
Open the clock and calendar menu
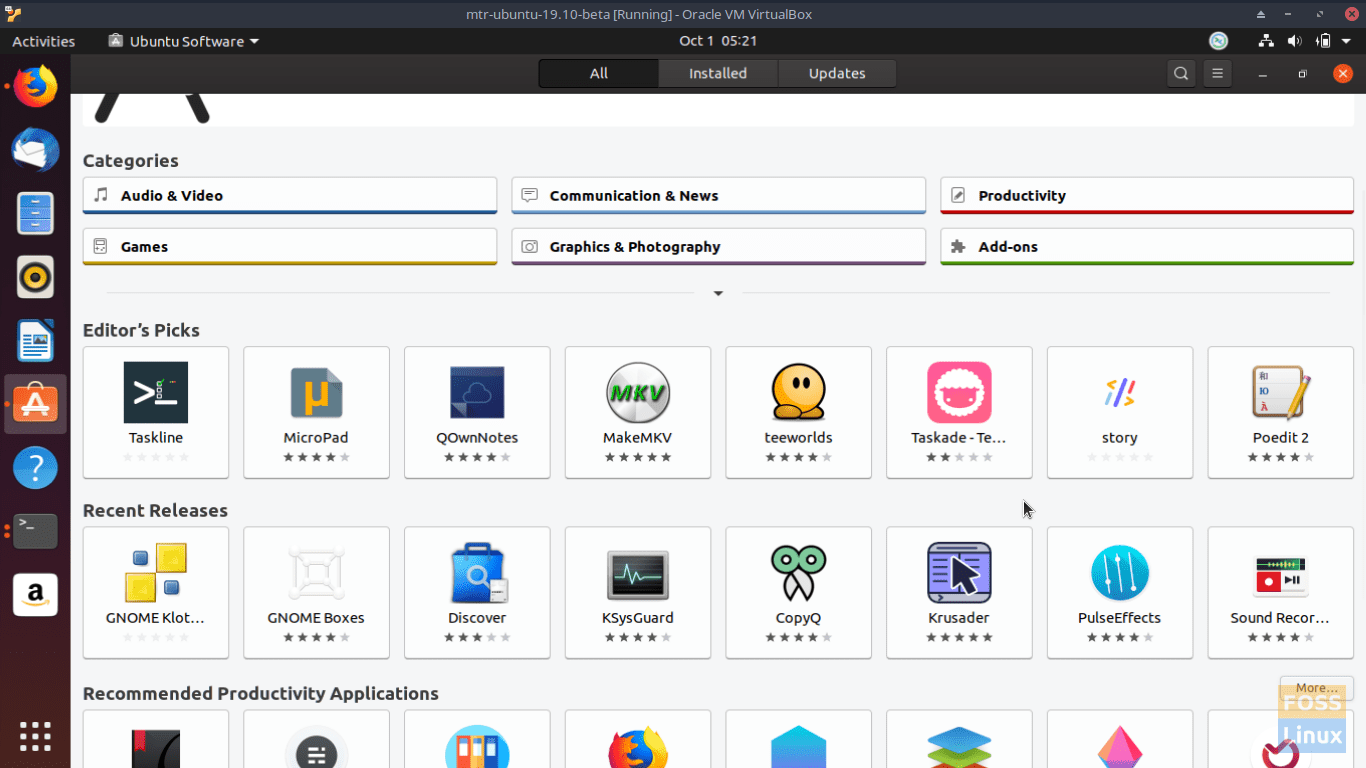tap(718, 41)
